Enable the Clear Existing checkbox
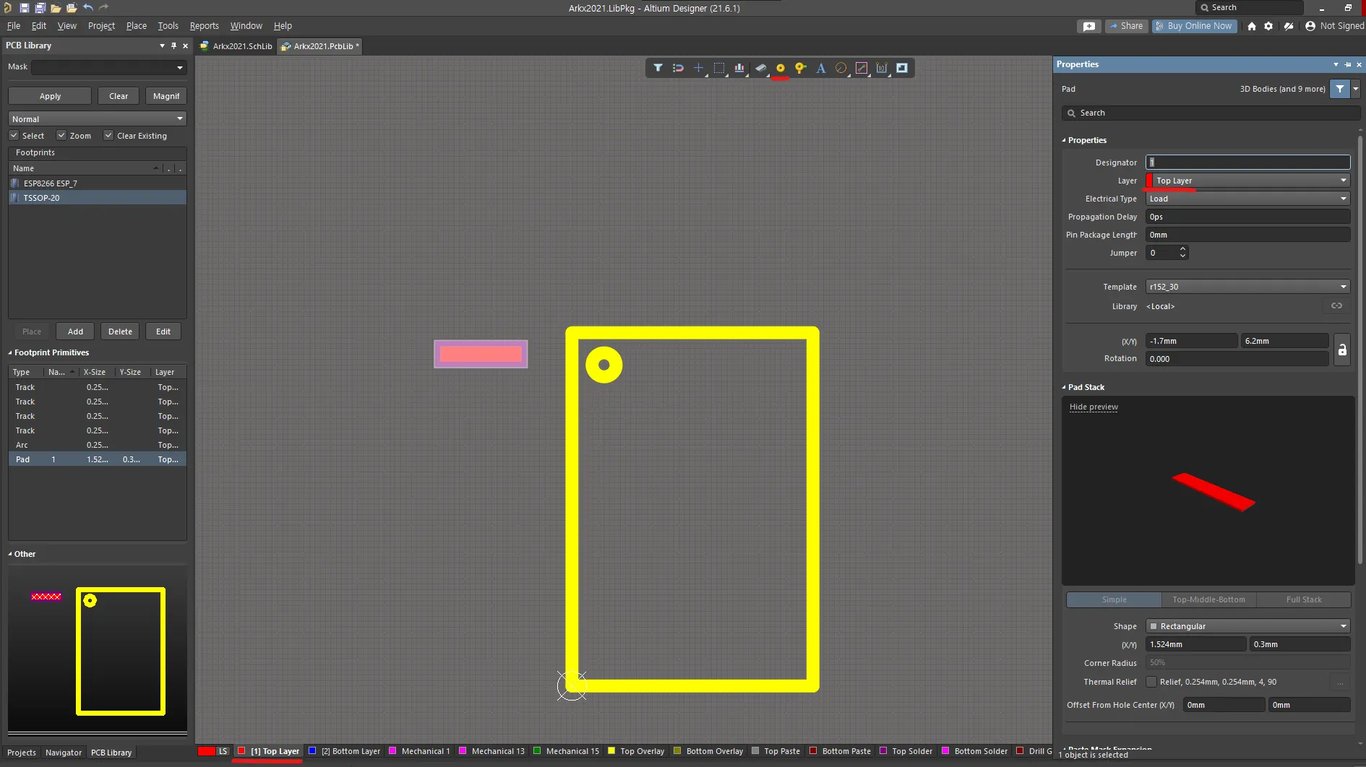 108,135
